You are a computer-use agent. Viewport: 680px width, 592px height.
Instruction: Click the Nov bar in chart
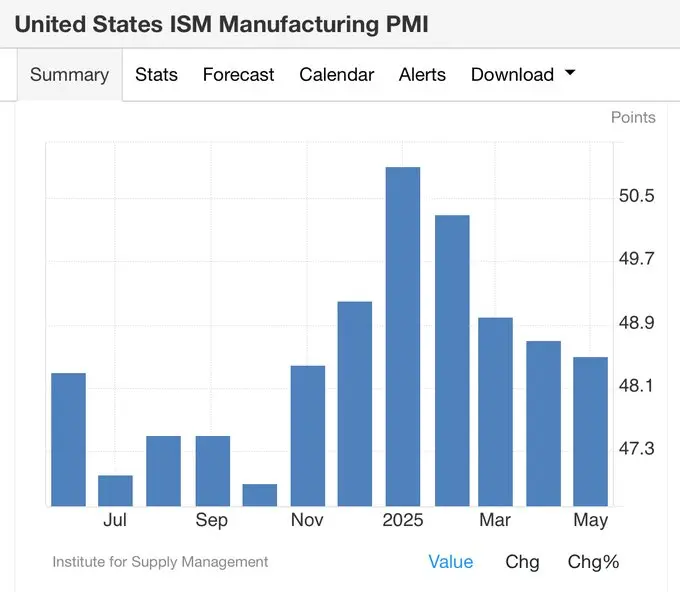coord(308,435)
